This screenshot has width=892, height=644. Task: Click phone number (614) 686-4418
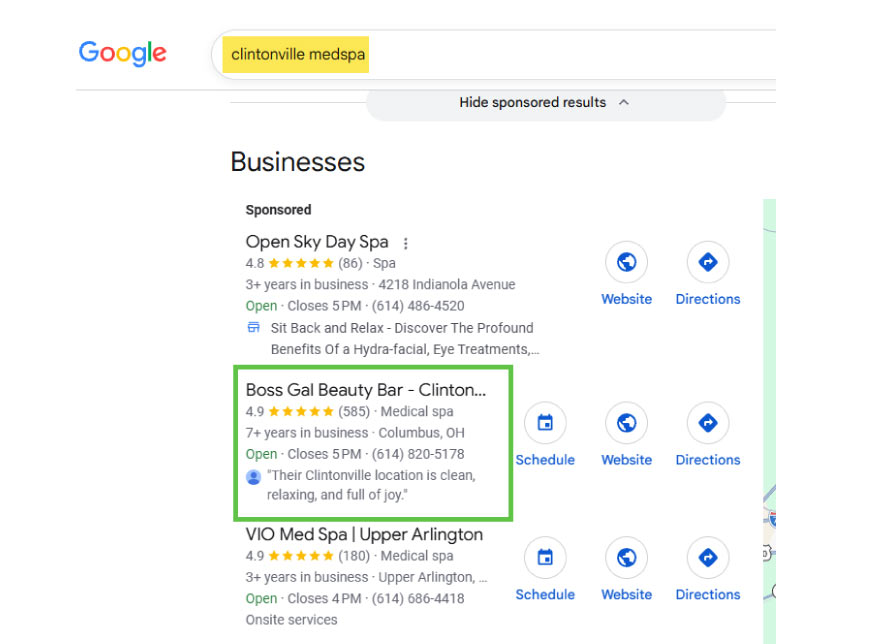pos(418,598)
